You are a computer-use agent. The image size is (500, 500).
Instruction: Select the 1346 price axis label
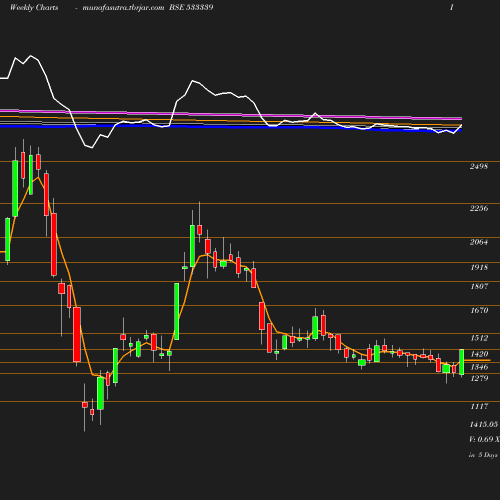tap(479, 367)
